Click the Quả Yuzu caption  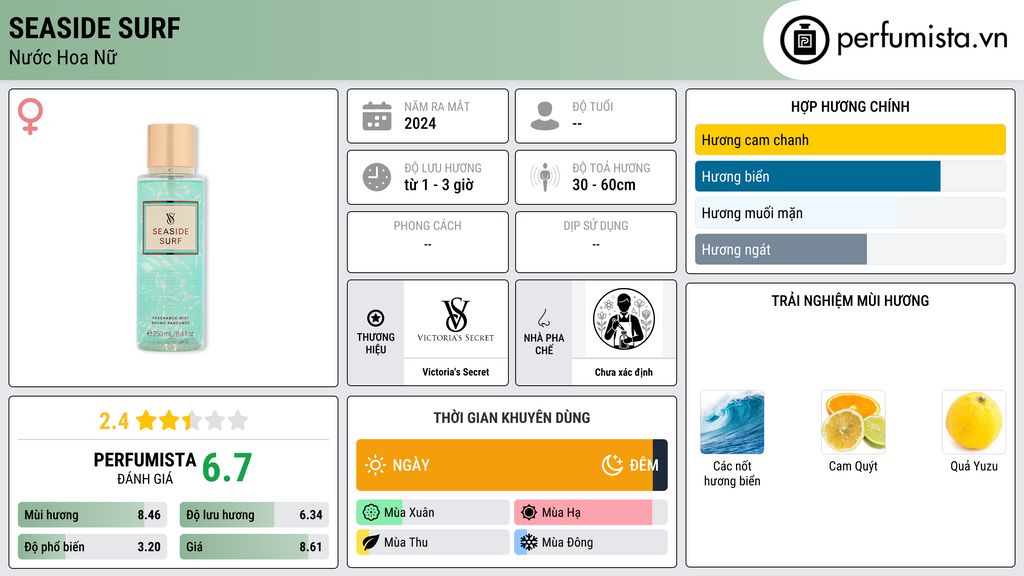(x=974, y=466)
